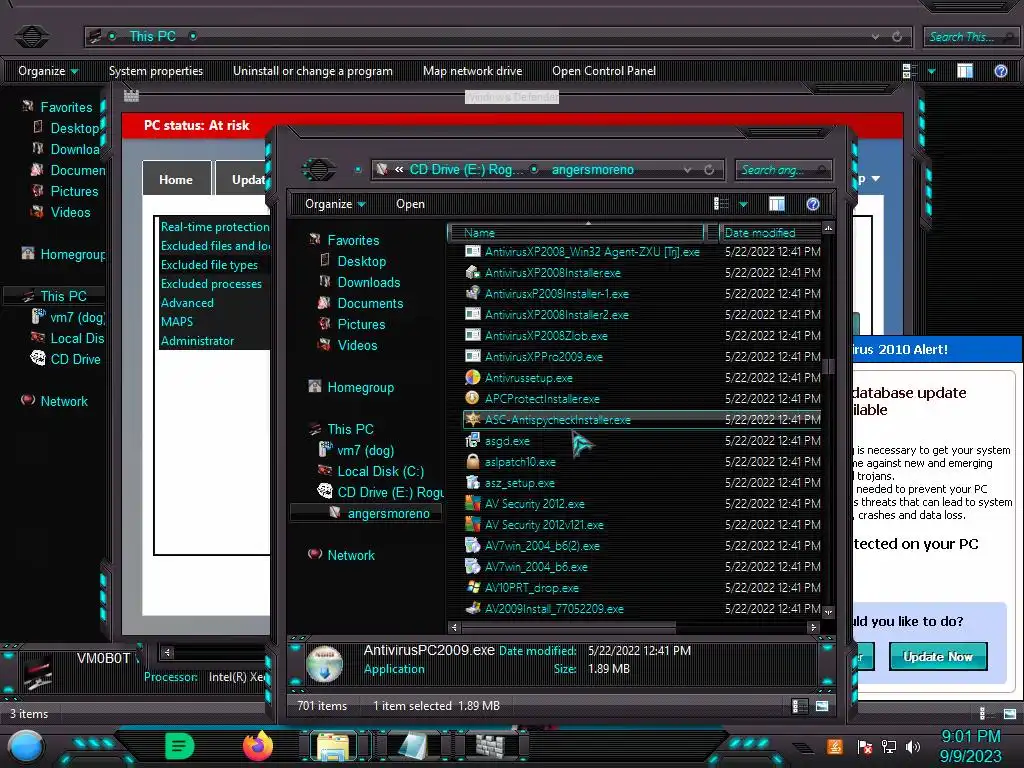The image size is (1024, 768).
Task: Click Update Now button in alert
Action: 938,656
